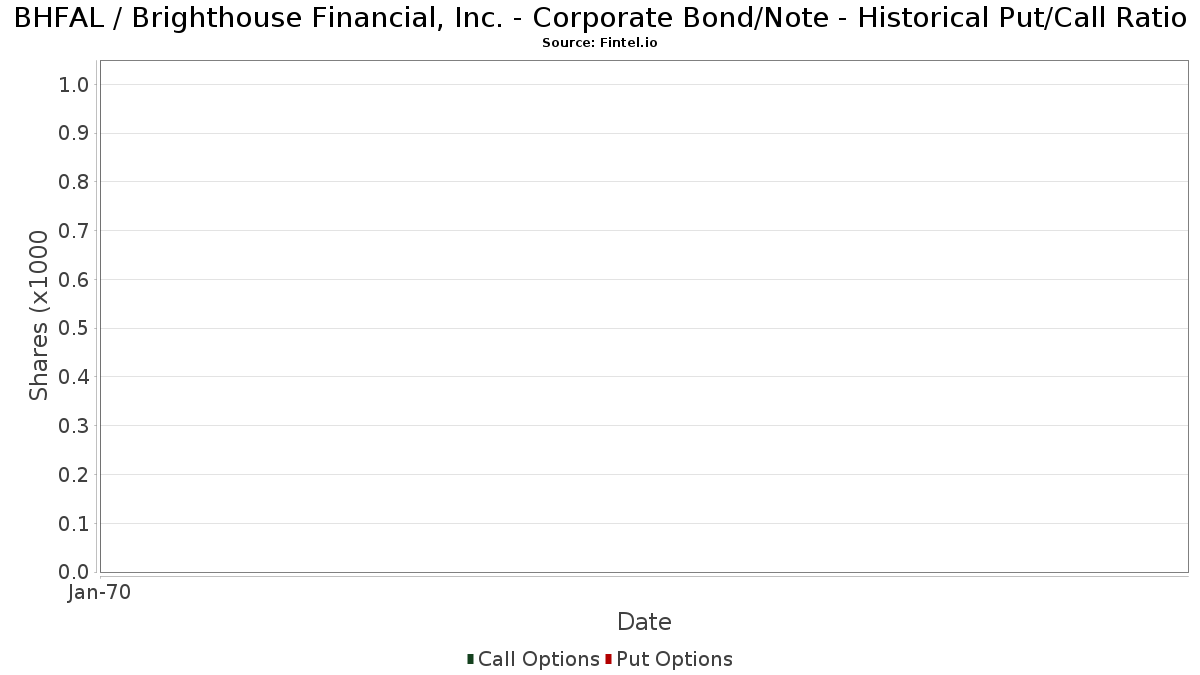Click the 0.9 y-axis tick label

point(75,134)
